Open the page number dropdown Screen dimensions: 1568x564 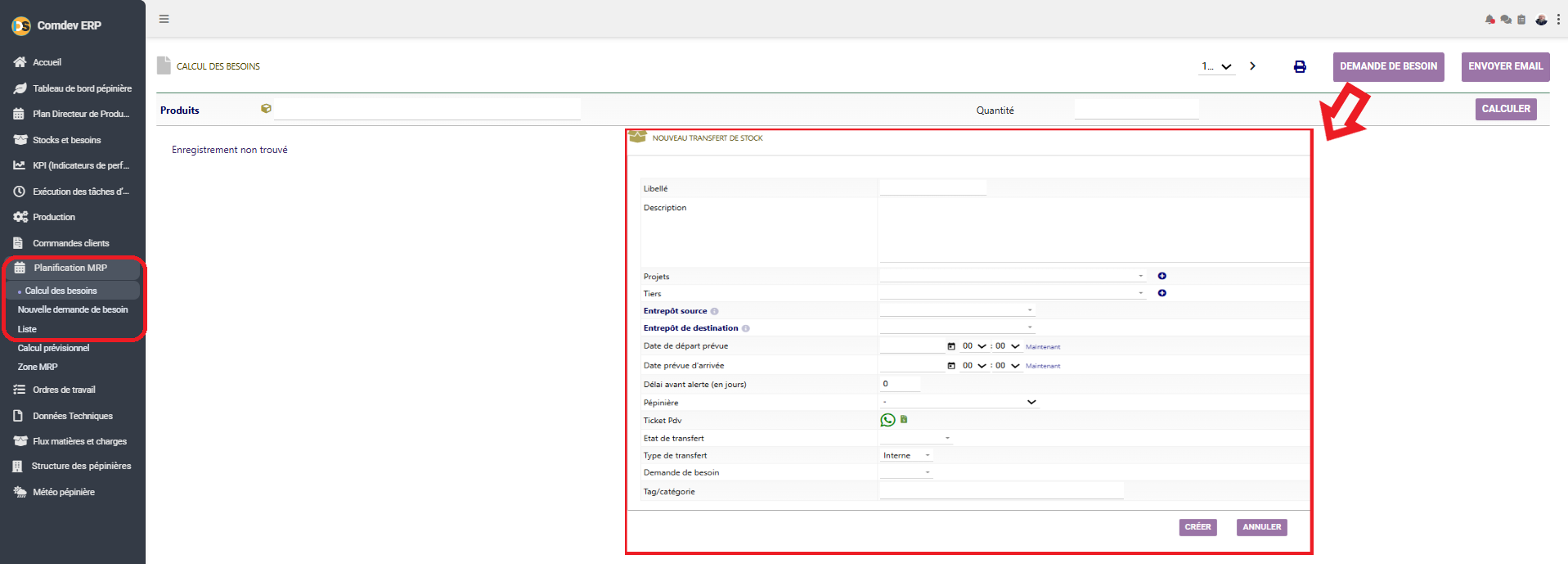point(1216,66)
